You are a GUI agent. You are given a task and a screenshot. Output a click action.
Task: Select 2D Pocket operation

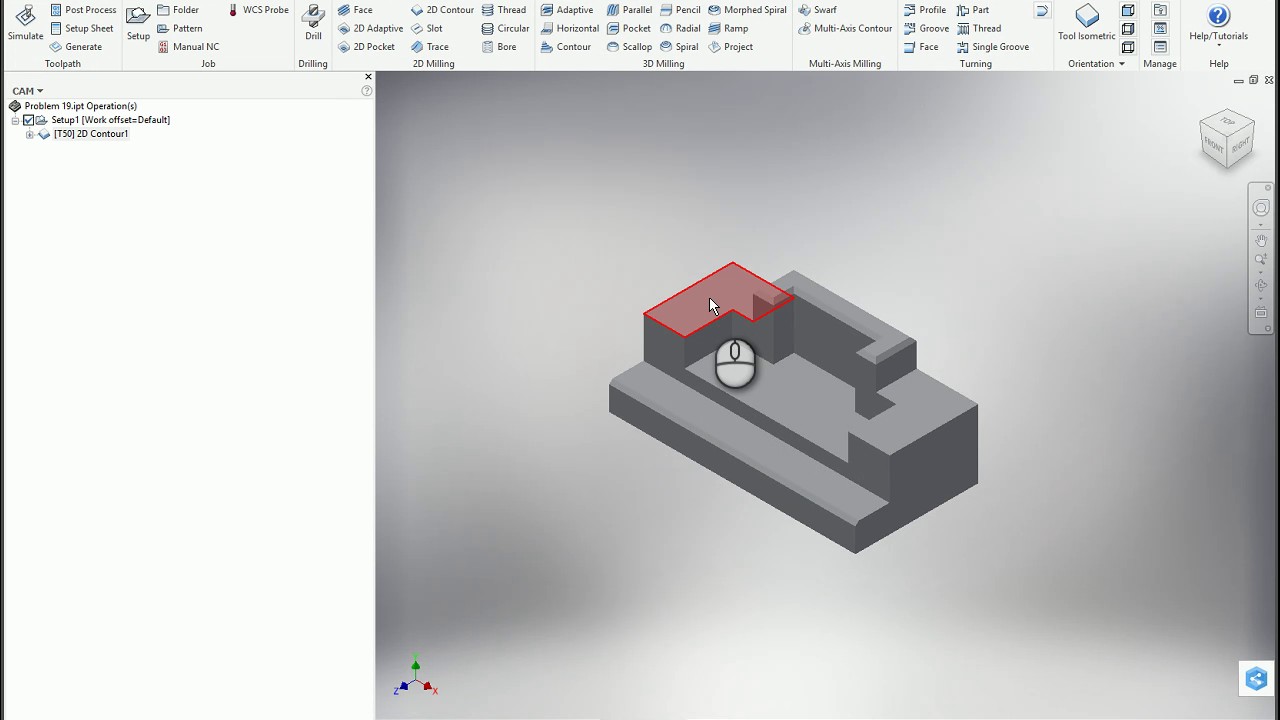pos(366,47)
